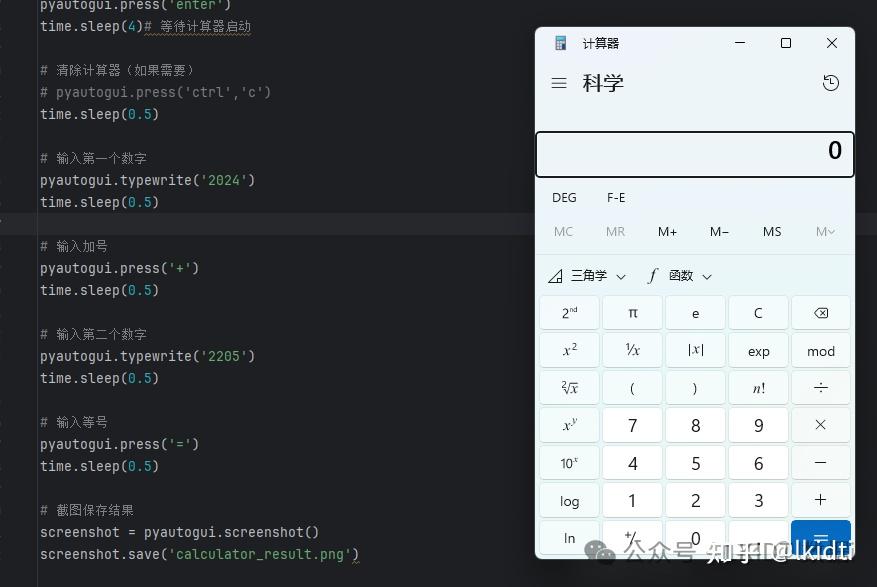Screen dimensions: 877x587
Task: Click the 科学 mode title
Action: tap(604, 83)
